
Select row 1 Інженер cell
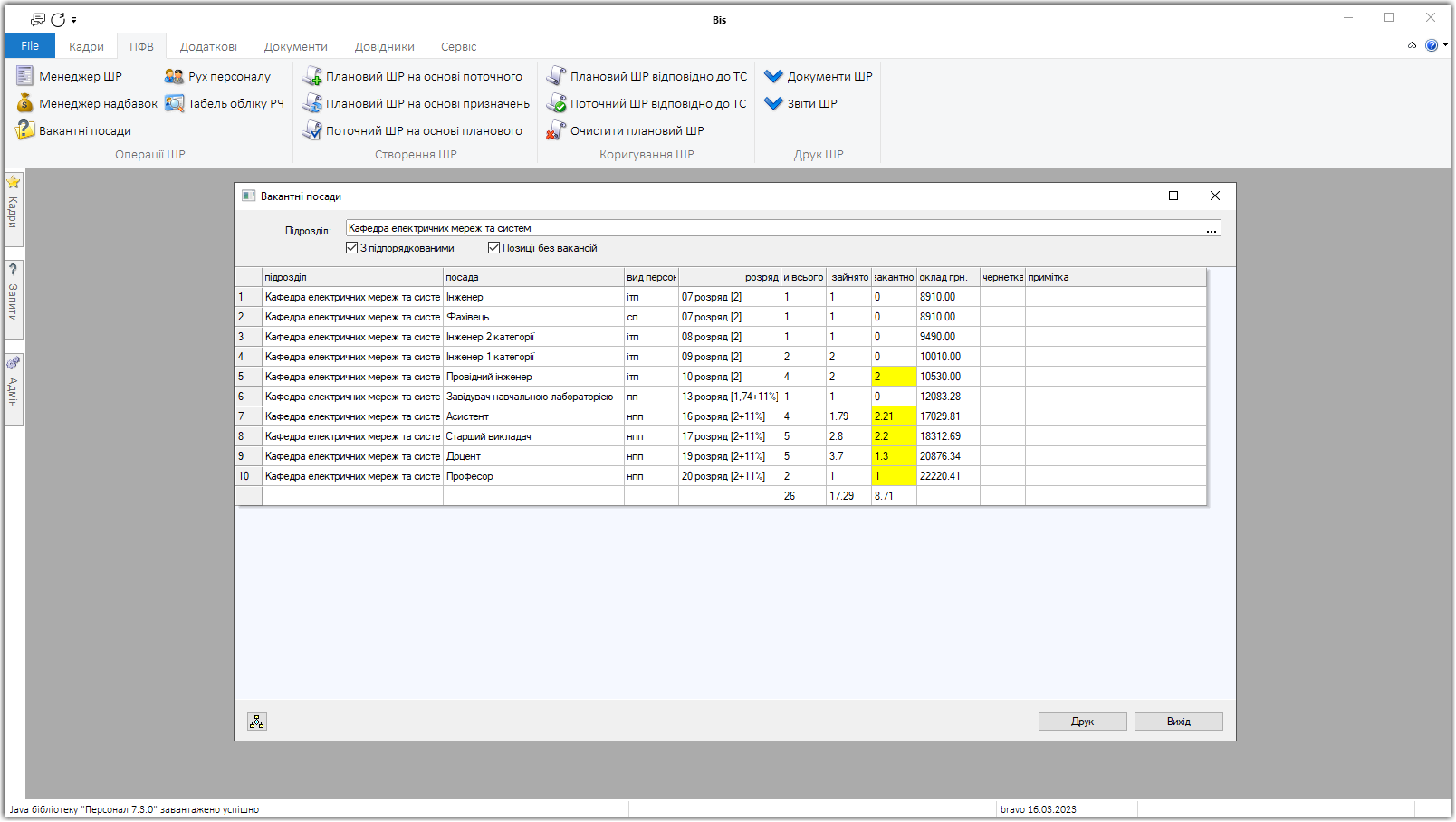pos(533,297)
